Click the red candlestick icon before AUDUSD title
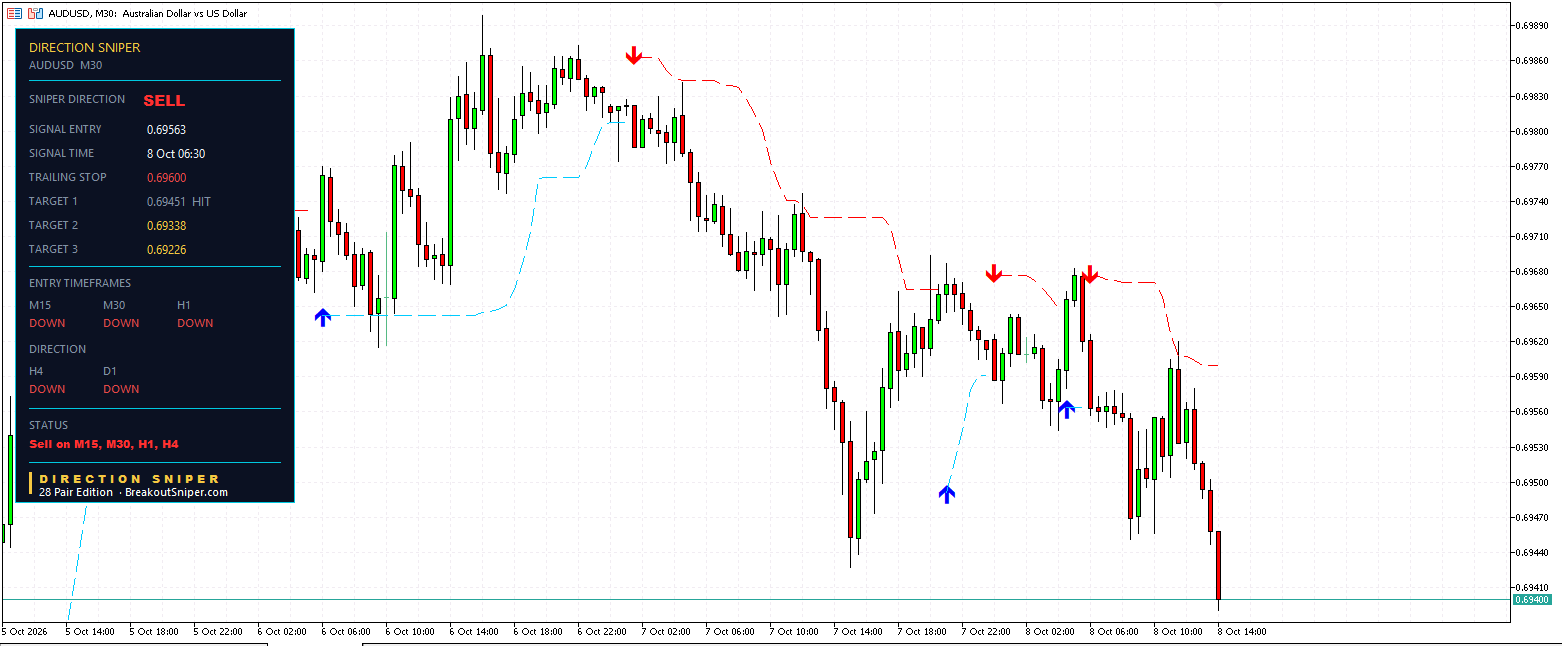 (x=35, y=13)
